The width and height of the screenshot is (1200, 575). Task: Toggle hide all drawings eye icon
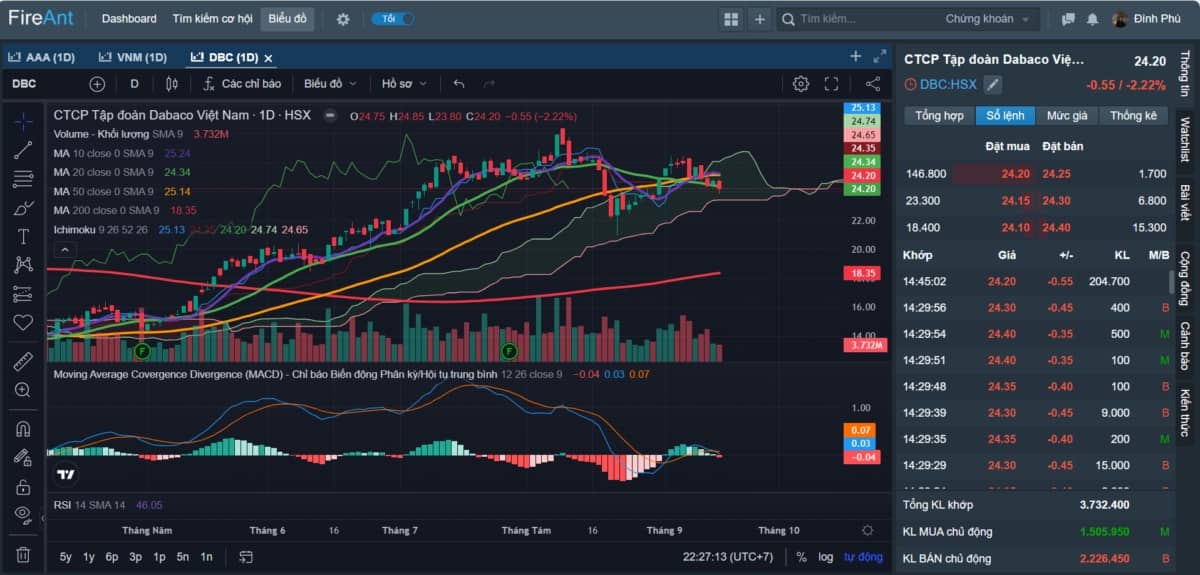point(23,514)
